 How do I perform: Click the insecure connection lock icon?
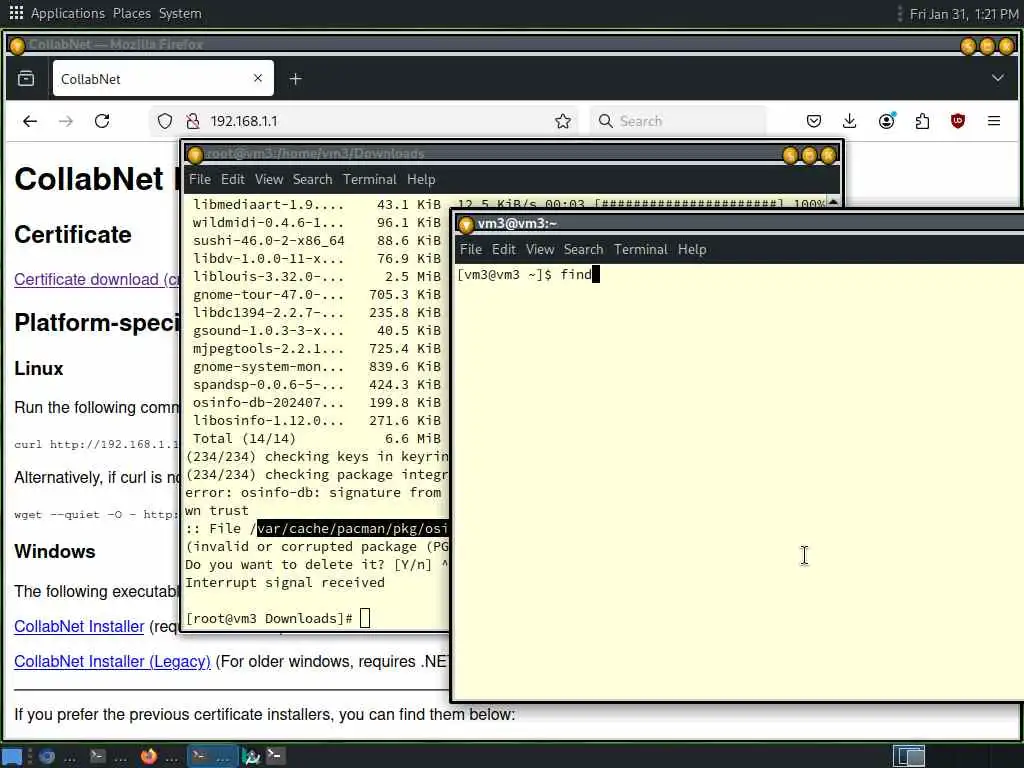coord(193,121)
